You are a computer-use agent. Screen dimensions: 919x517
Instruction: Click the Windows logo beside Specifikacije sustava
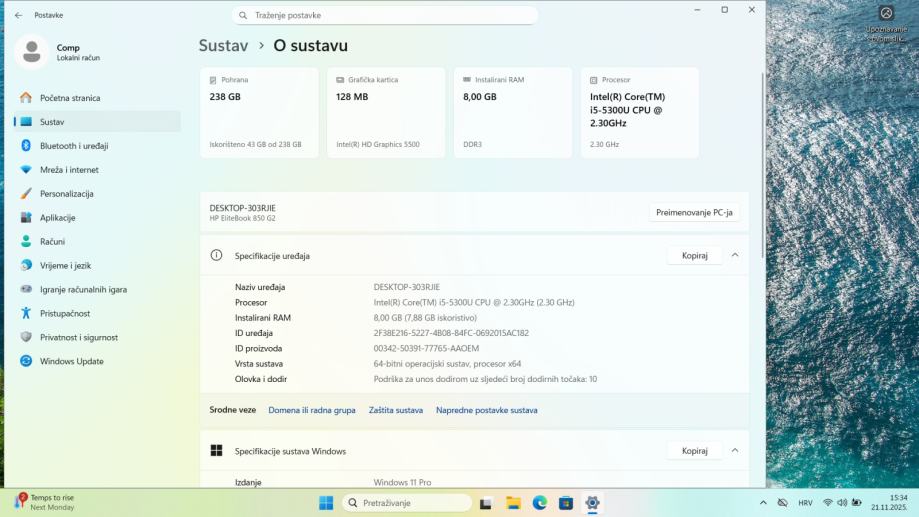click(216, 451)
